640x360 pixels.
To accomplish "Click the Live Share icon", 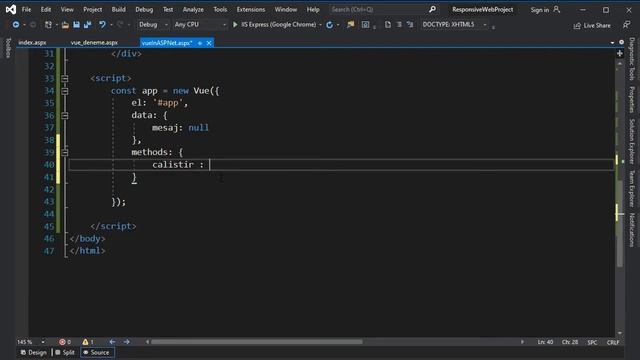I will [577, 26].
